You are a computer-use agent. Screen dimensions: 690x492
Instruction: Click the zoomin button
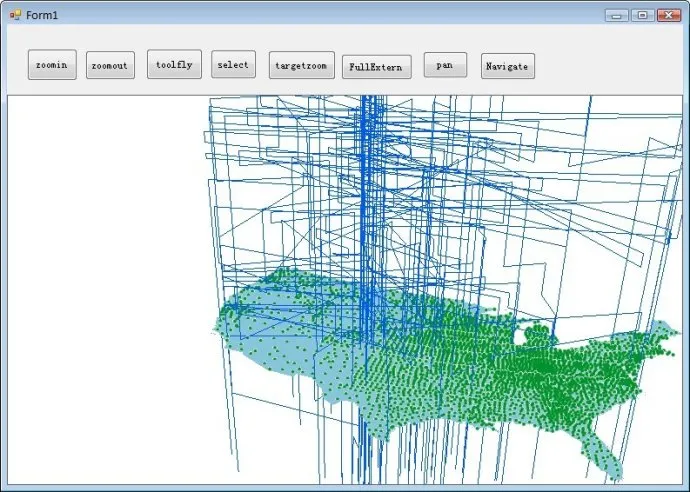52,65
